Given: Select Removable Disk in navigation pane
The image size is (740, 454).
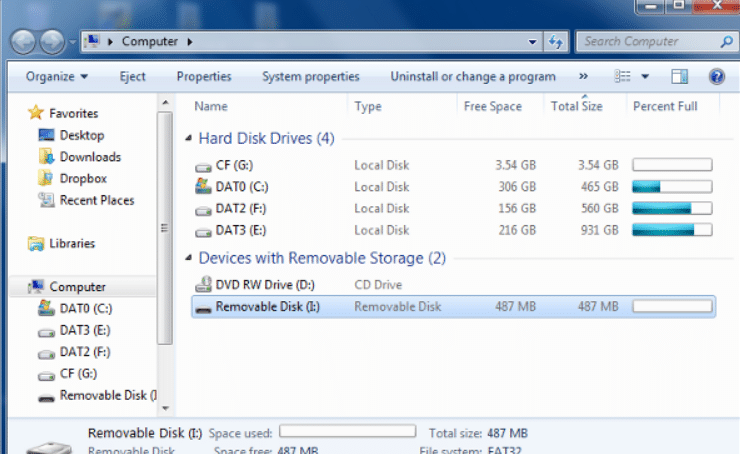Looking at the screenshot, I should click(x=108, y=395).
